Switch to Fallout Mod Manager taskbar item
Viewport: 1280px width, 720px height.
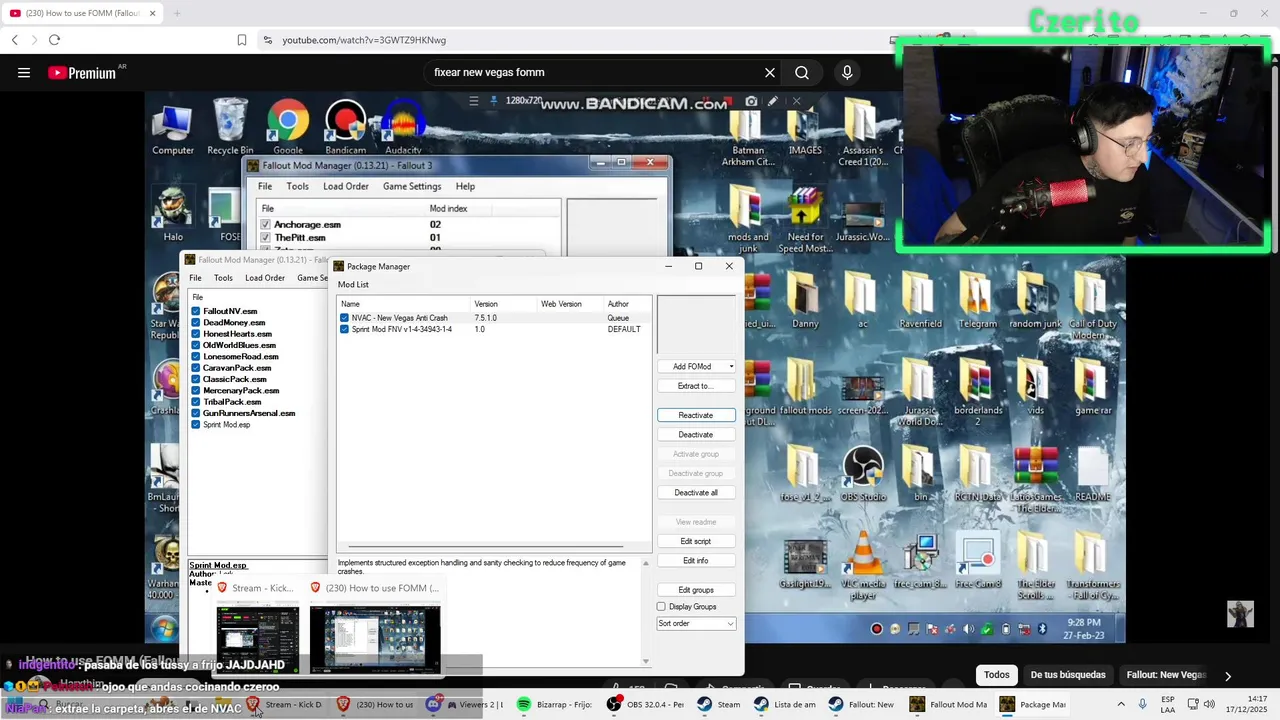click(x=948, y=704)
